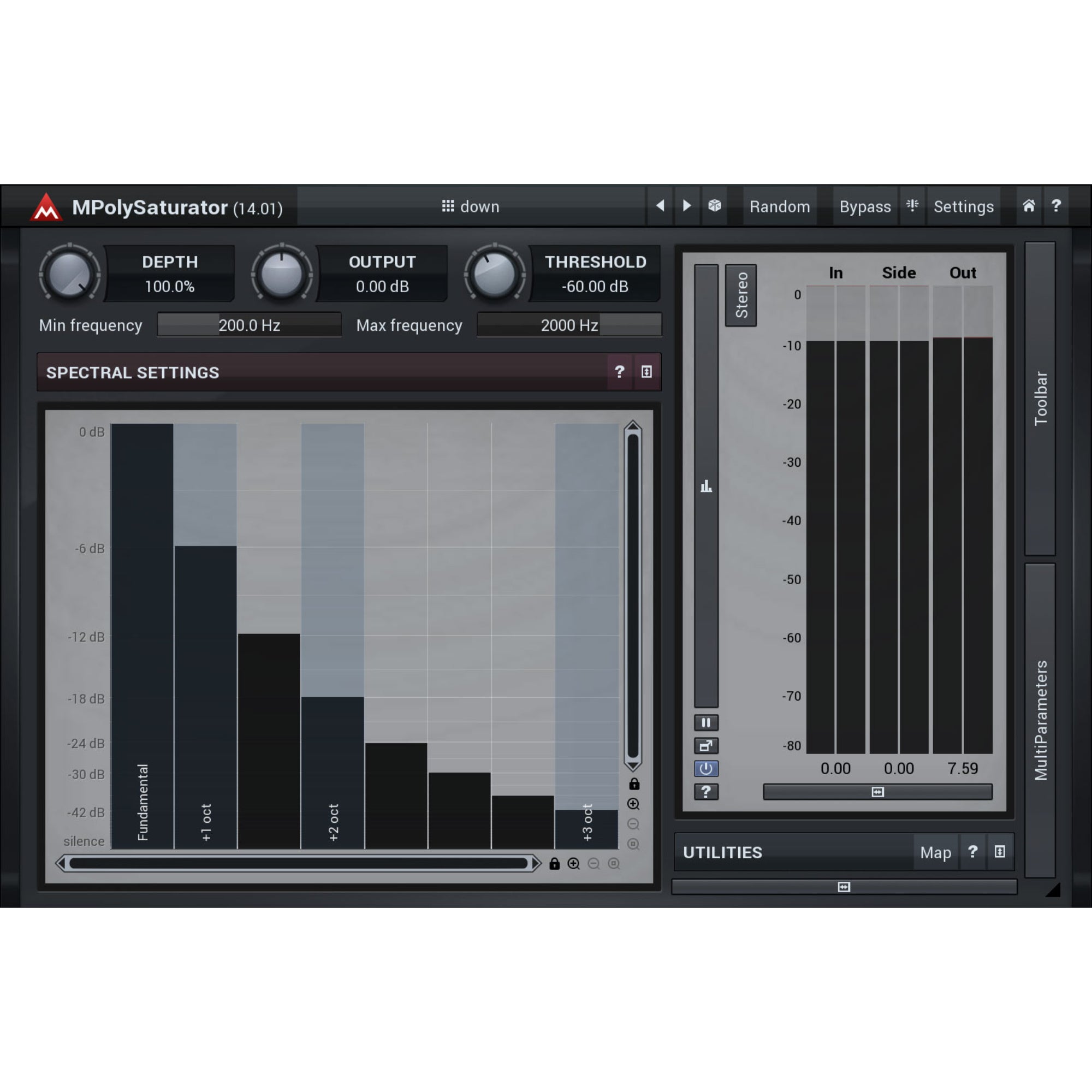Load the next preset with right arrow
This screenshot has height=1092, width=1092.
click(x=687, y=206)
